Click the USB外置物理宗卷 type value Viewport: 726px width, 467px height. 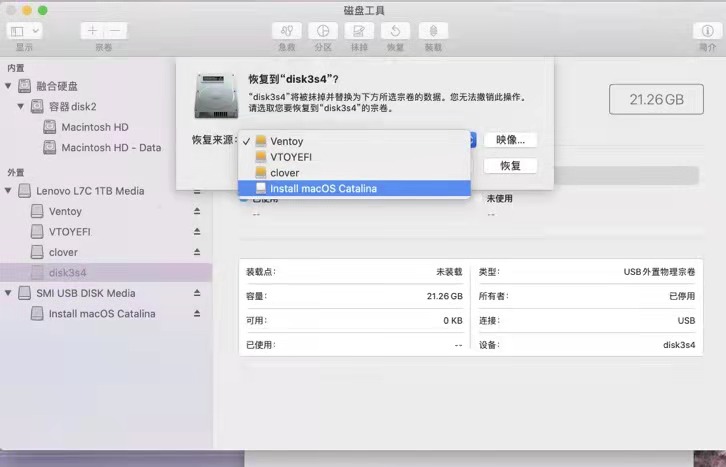pyautogui.click(x=659, y=272)
